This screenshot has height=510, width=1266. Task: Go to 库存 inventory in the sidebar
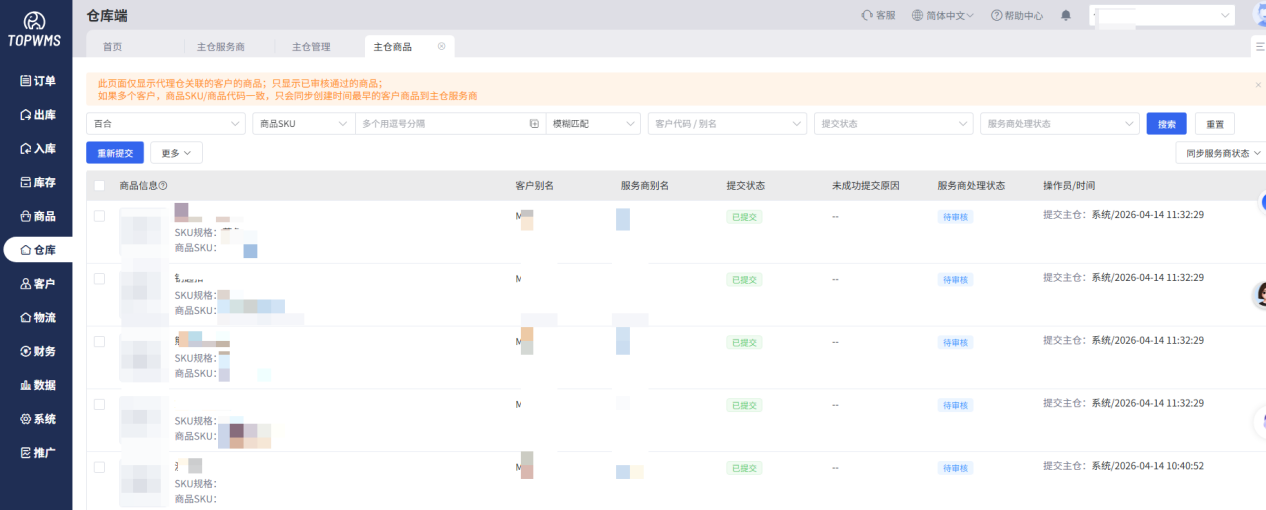coord(37,182)
